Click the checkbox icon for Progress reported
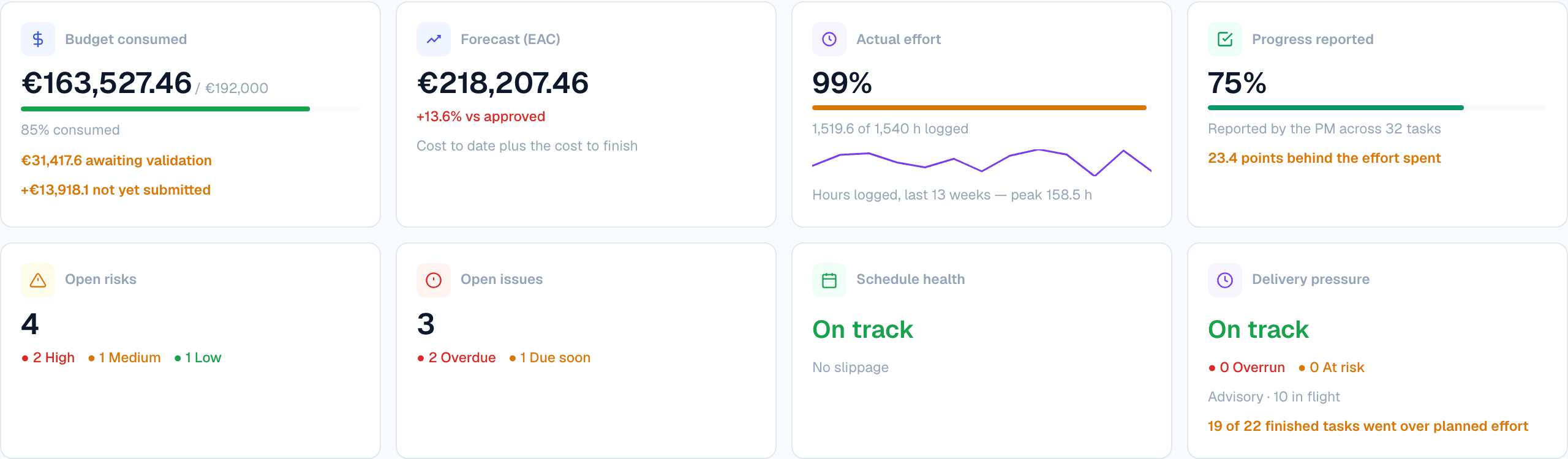1568x459 pixels. click(1225, 39)
